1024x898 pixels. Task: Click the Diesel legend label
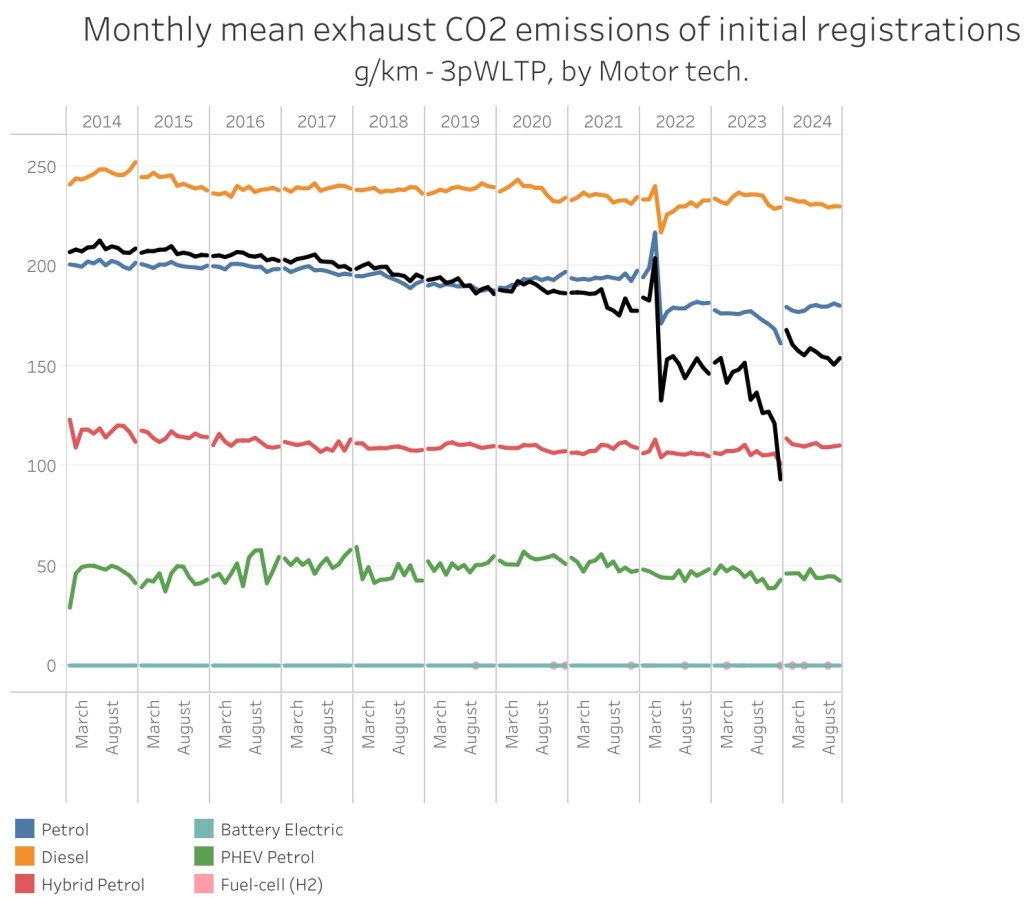pyautogui.click(x=65, y=857)
